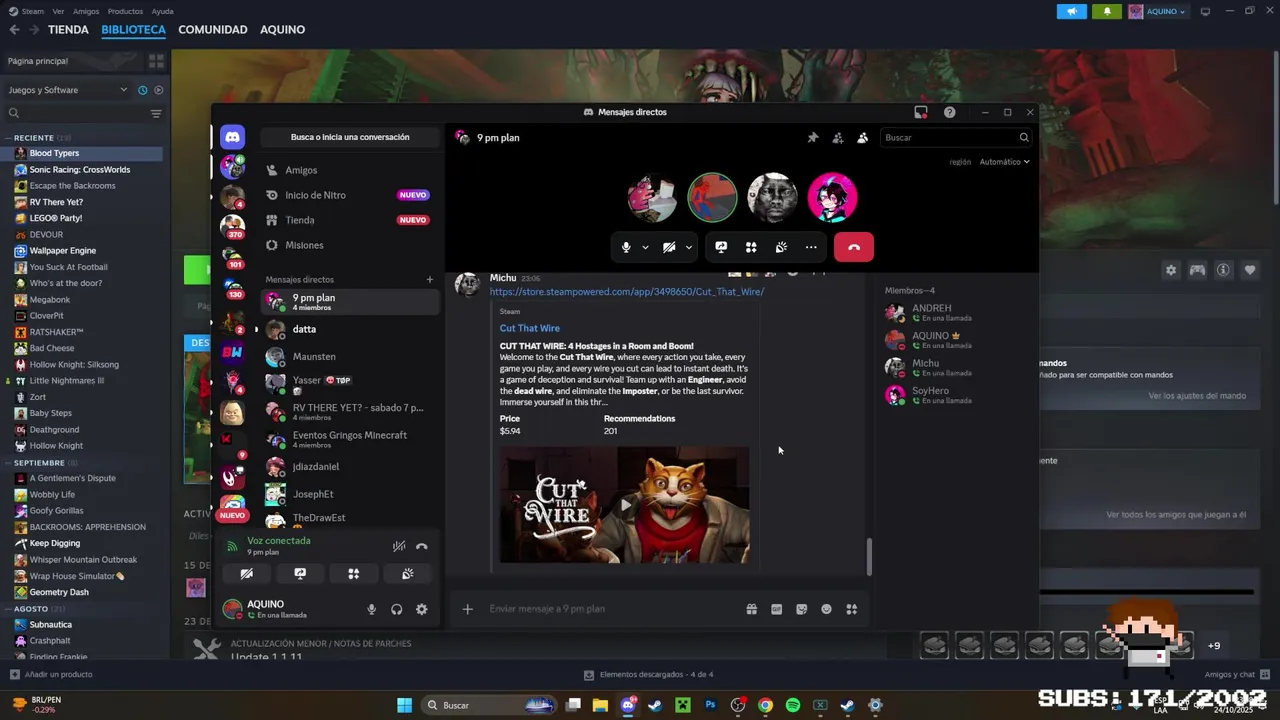Open GIF picker
Screen dimensions: 1280x720
click(x=776, y=609)
